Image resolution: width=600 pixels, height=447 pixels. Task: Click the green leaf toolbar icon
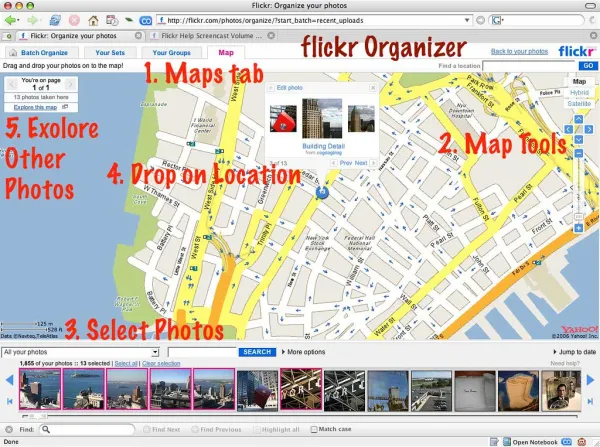coord(129,20)
